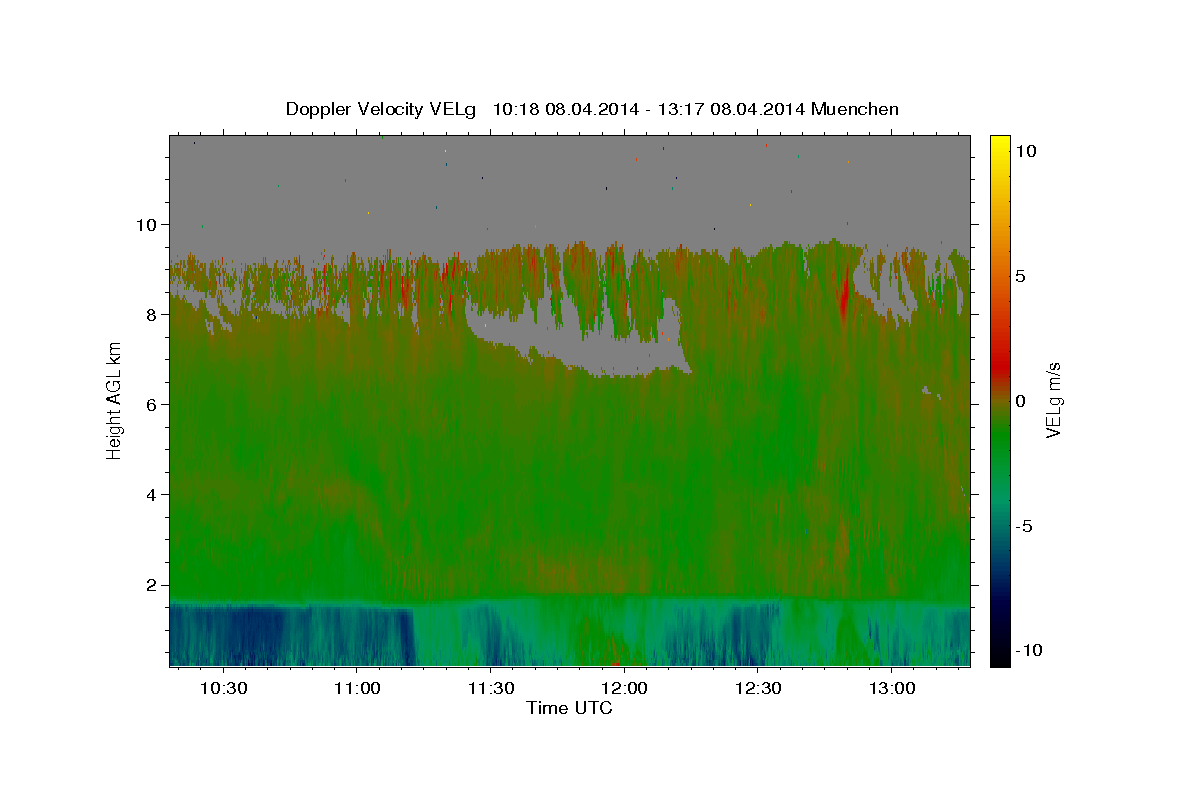This screenshot has width=1200, height=800.
Task: Click the 'Time UTC' axis label
Action: 569,709
